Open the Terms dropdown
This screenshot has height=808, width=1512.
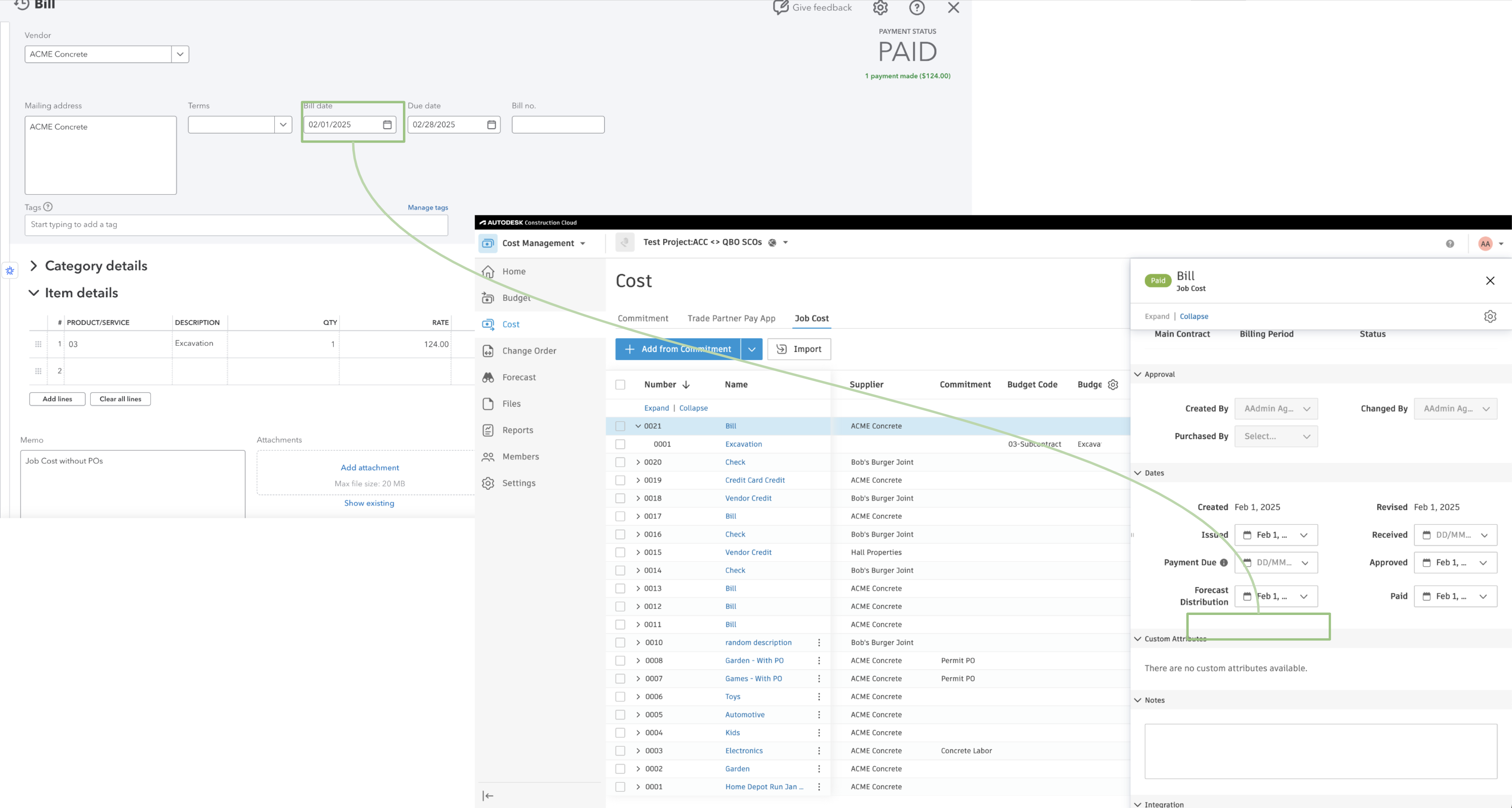283,124
